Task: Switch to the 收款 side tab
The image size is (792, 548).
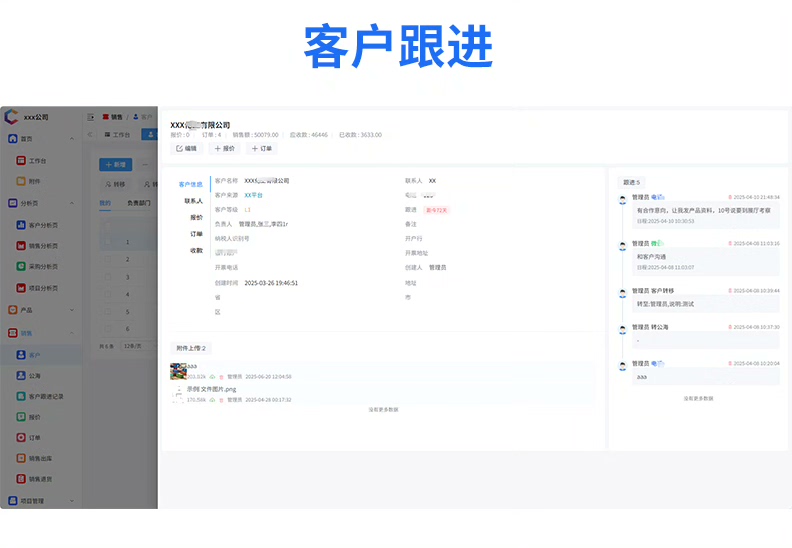Action: click(196, 251)
